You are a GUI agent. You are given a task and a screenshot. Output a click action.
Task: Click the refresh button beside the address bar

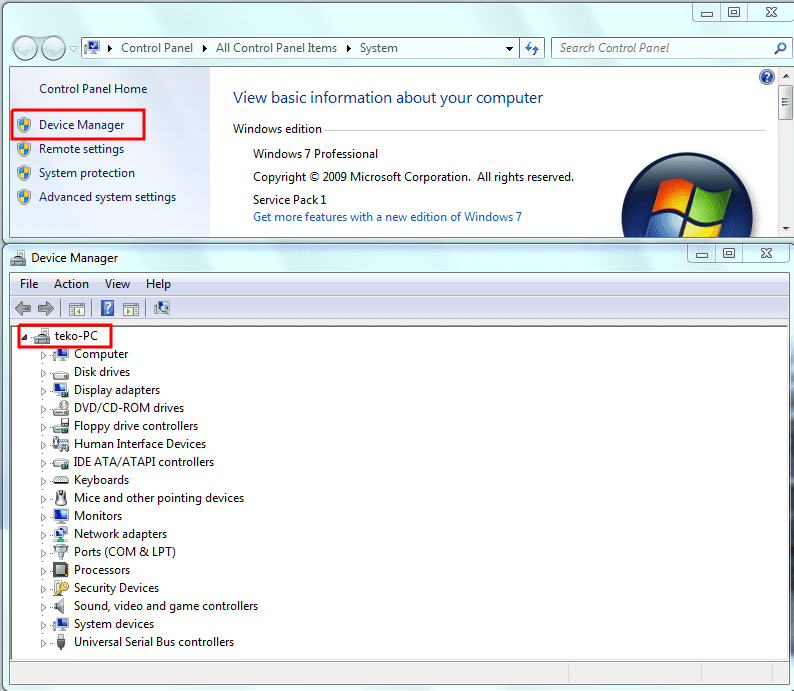pyautogui.click(x=532, y=48)
